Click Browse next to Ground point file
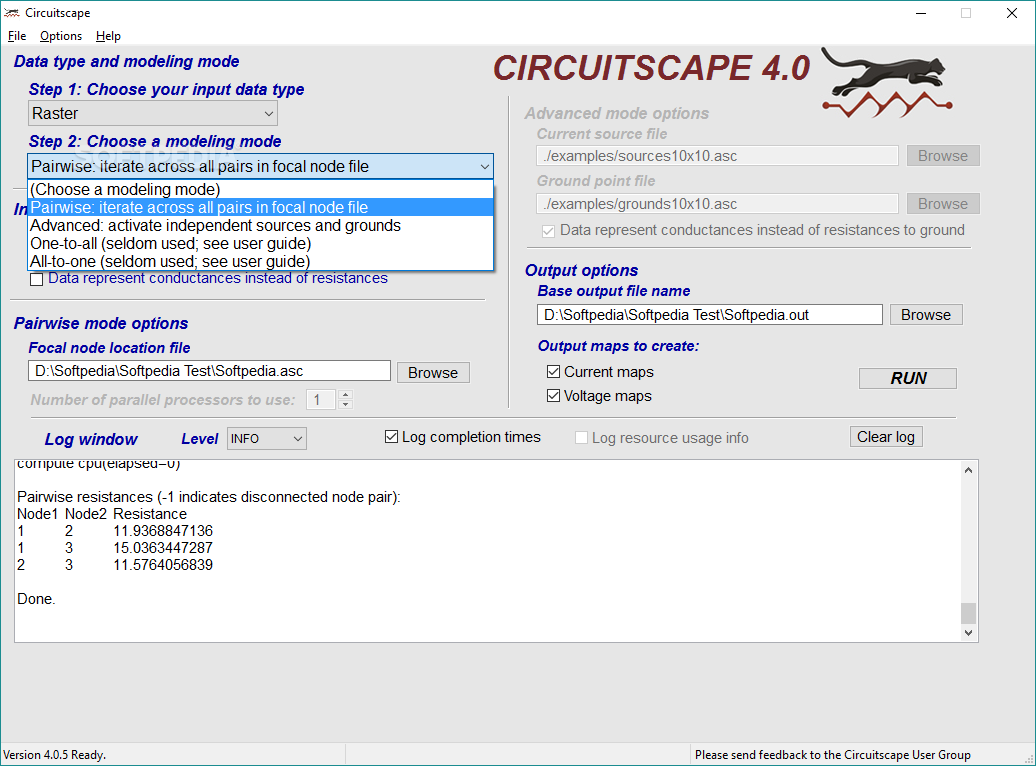Screen dimensions: 1036x766 [943, 204]
